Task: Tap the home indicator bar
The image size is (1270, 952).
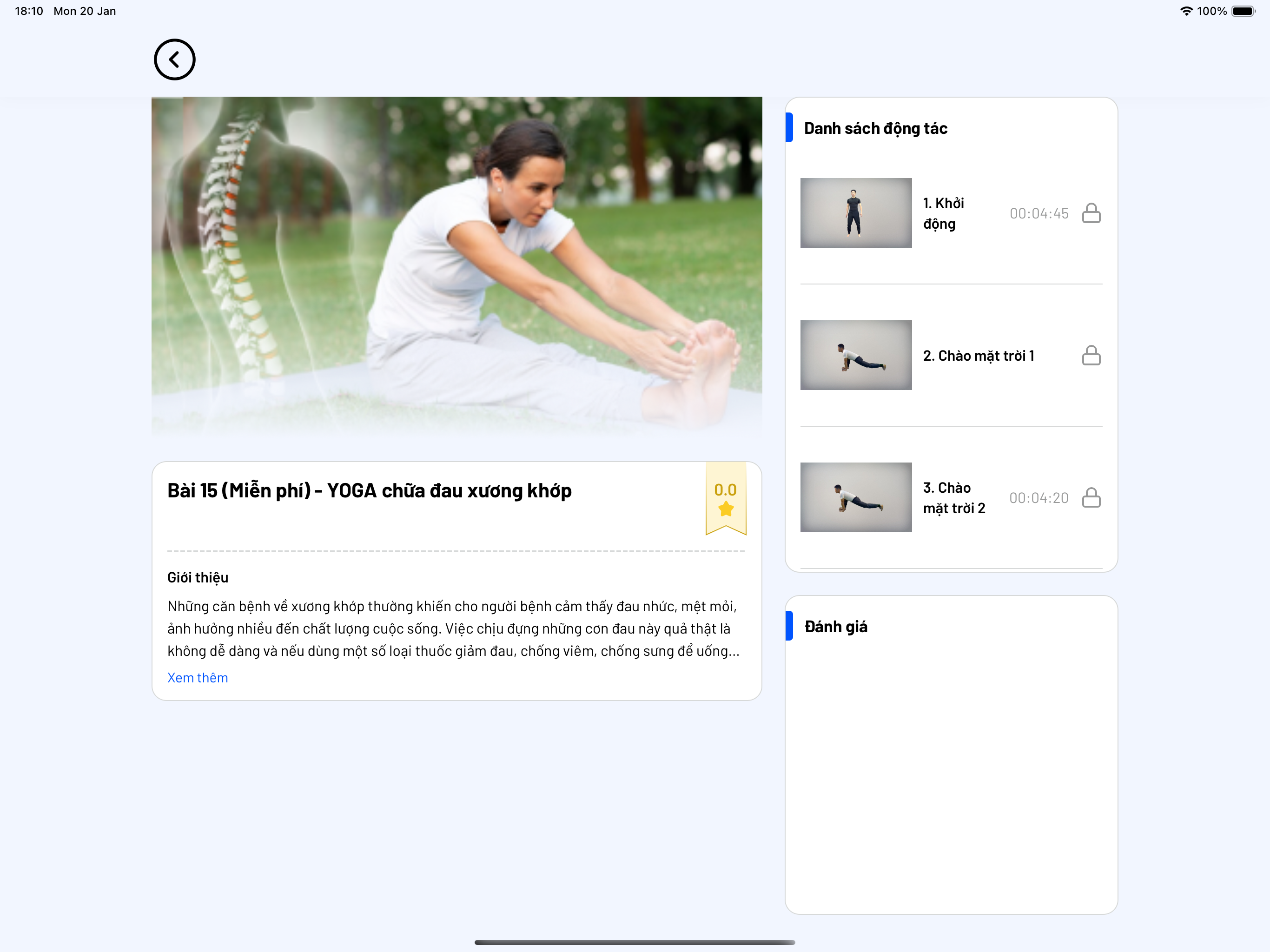Action: (x=635, y=942)
